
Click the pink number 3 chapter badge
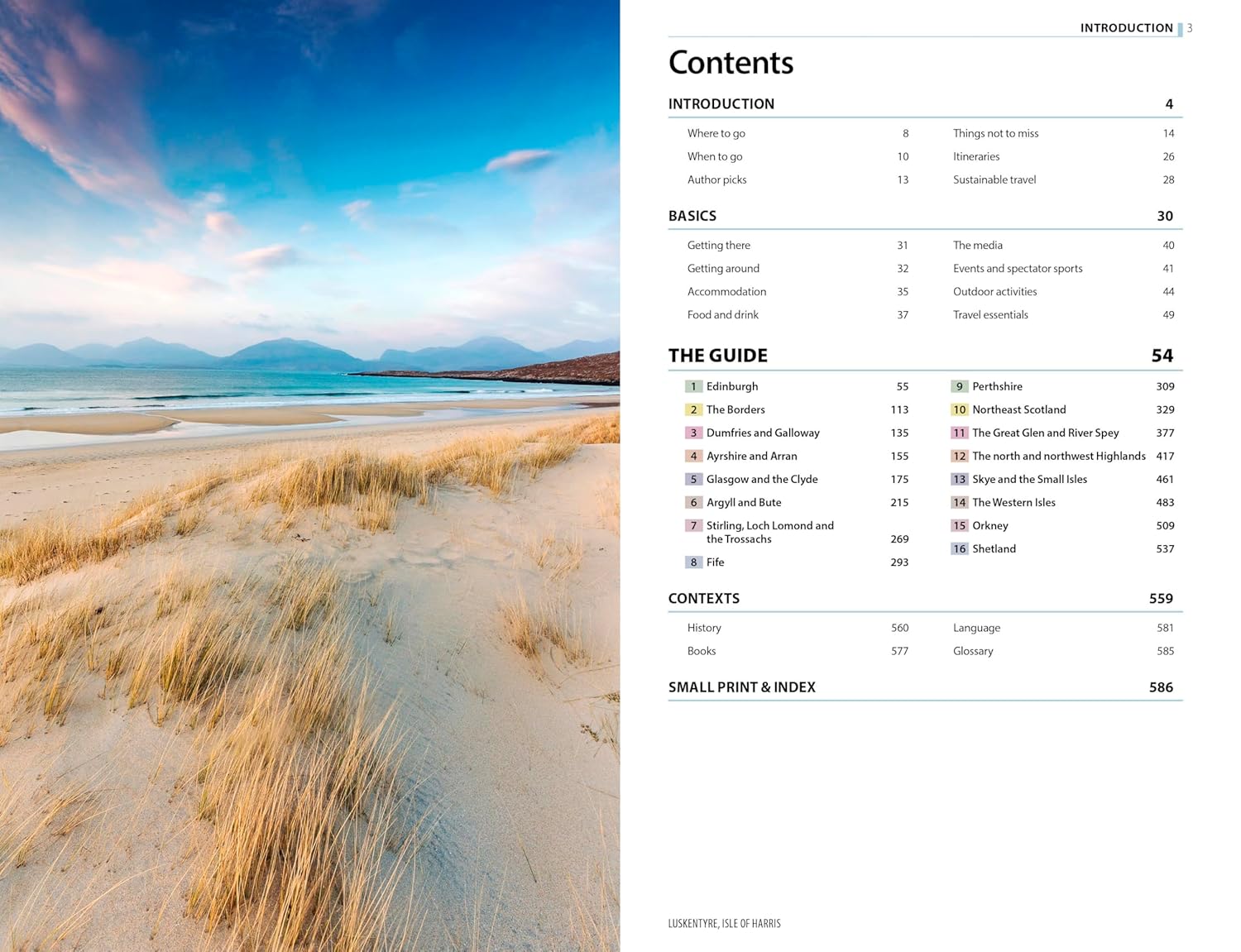pos(693,433)
